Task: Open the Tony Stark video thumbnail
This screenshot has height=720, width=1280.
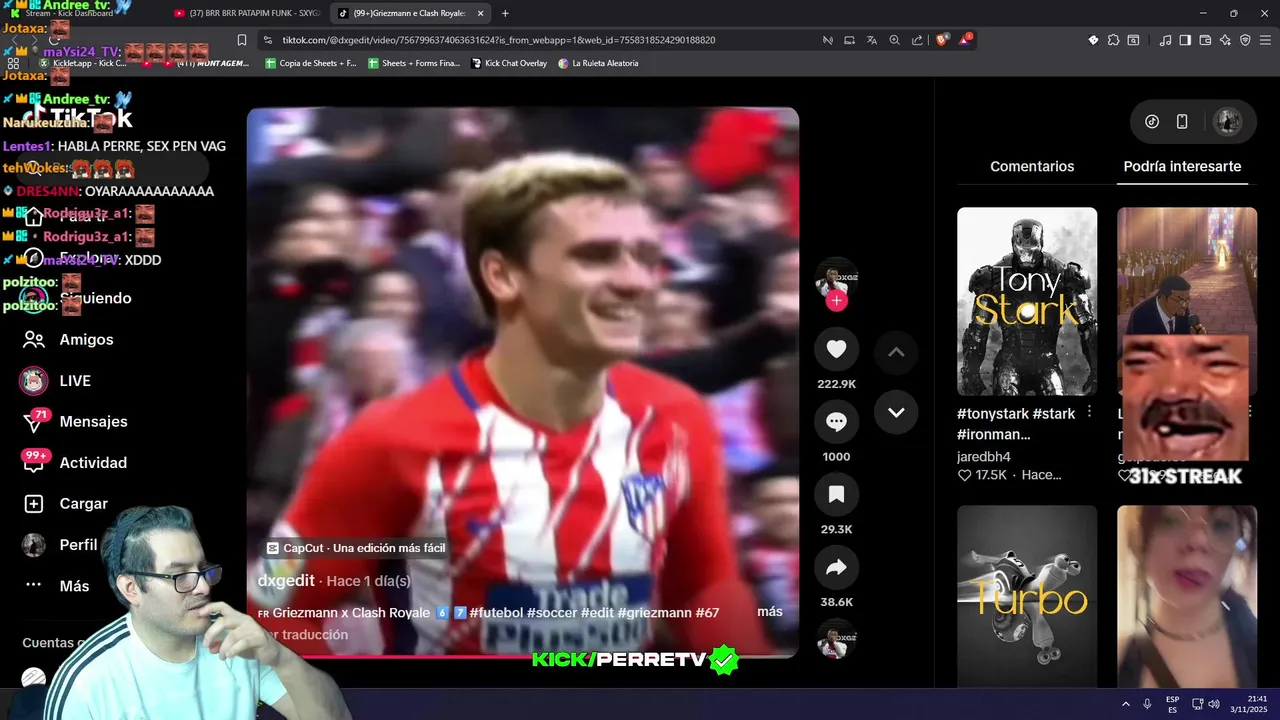Action: point(1027,301)
